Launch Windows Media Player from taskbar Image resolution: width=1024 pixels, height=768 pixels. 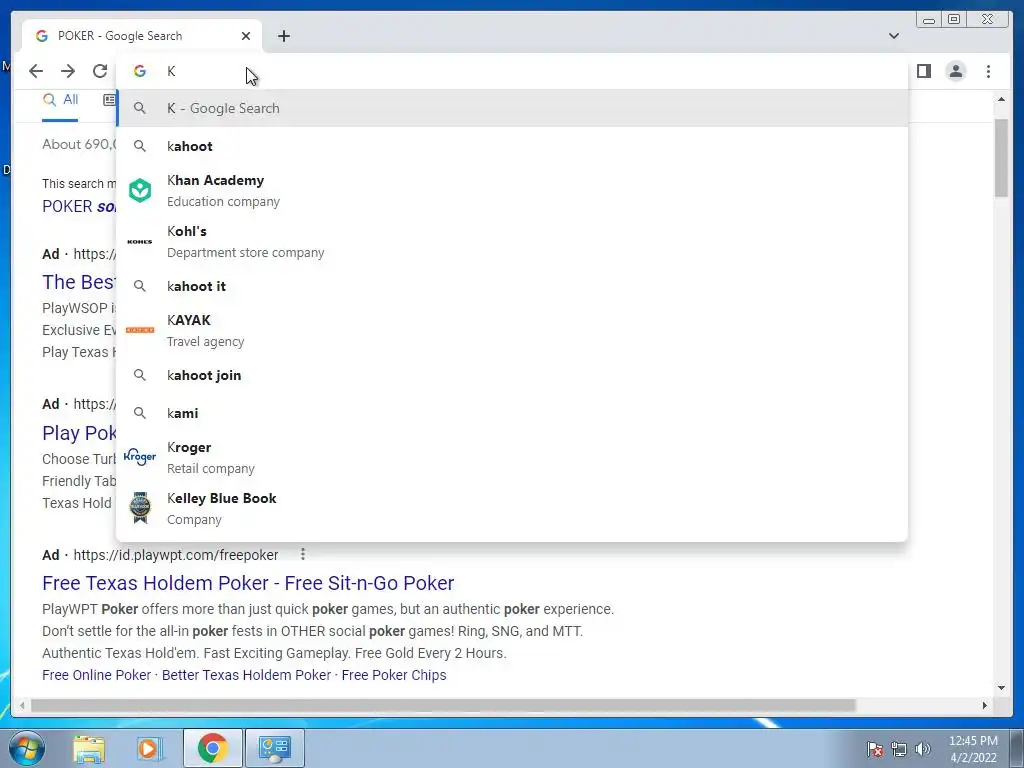(x=150, y=748)
